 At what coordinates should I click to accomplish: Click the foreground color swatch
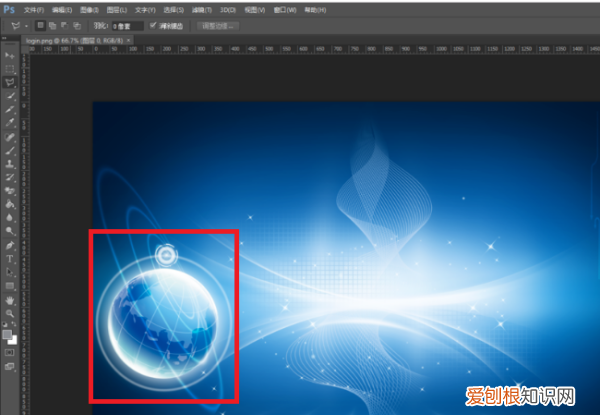coord(8,333)
